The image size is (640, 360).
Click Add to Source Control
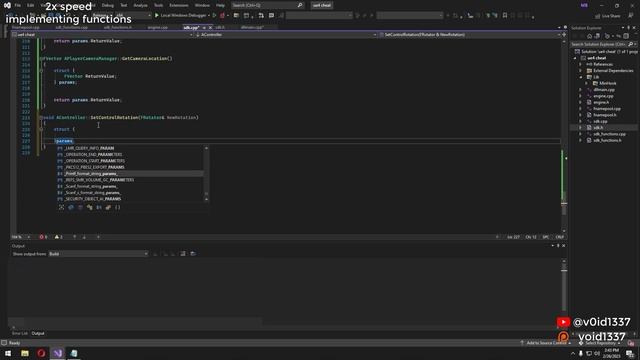coord(545,343)
